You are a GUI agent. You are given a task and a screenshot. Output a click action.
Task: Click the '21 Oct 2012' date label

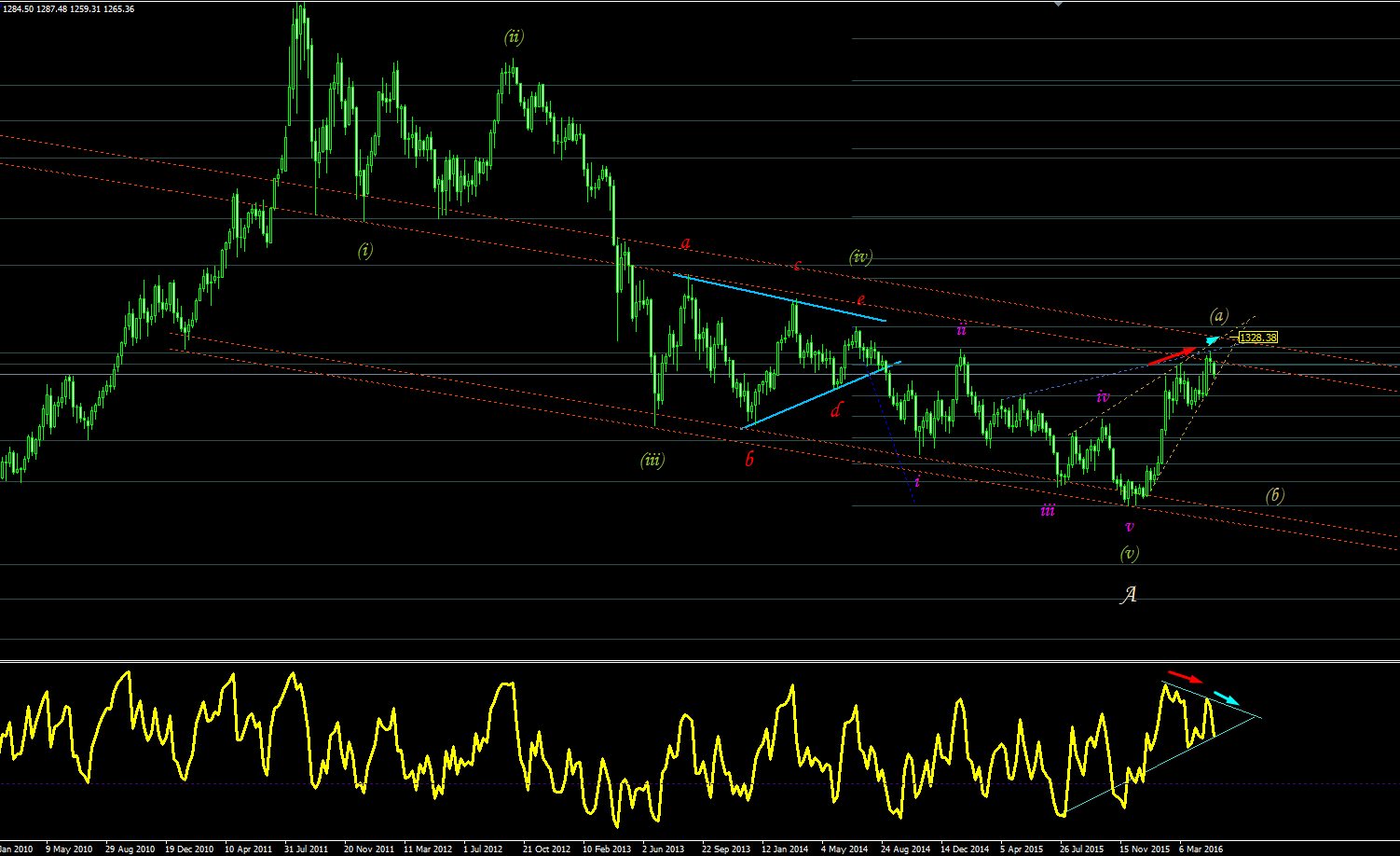(547, 849)
